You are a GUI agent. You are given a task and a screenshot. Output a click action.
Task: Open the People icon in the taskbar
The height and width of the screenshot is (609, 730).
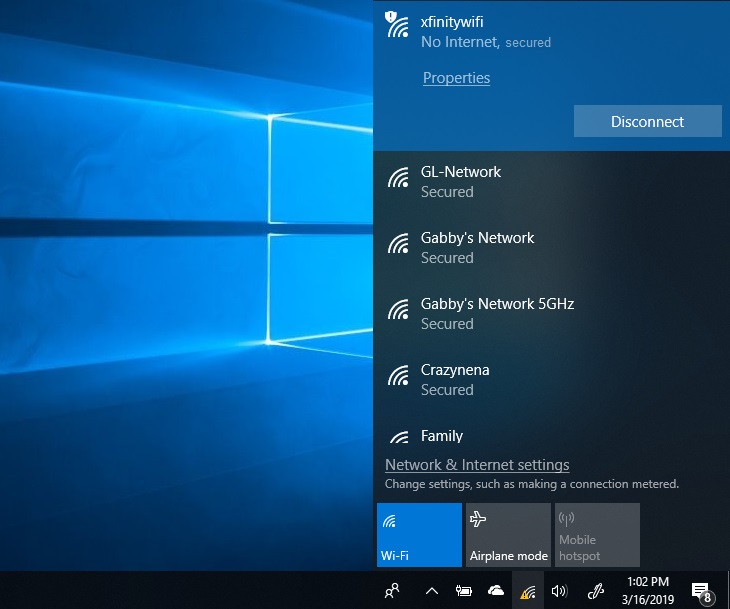tap(393, 591)
